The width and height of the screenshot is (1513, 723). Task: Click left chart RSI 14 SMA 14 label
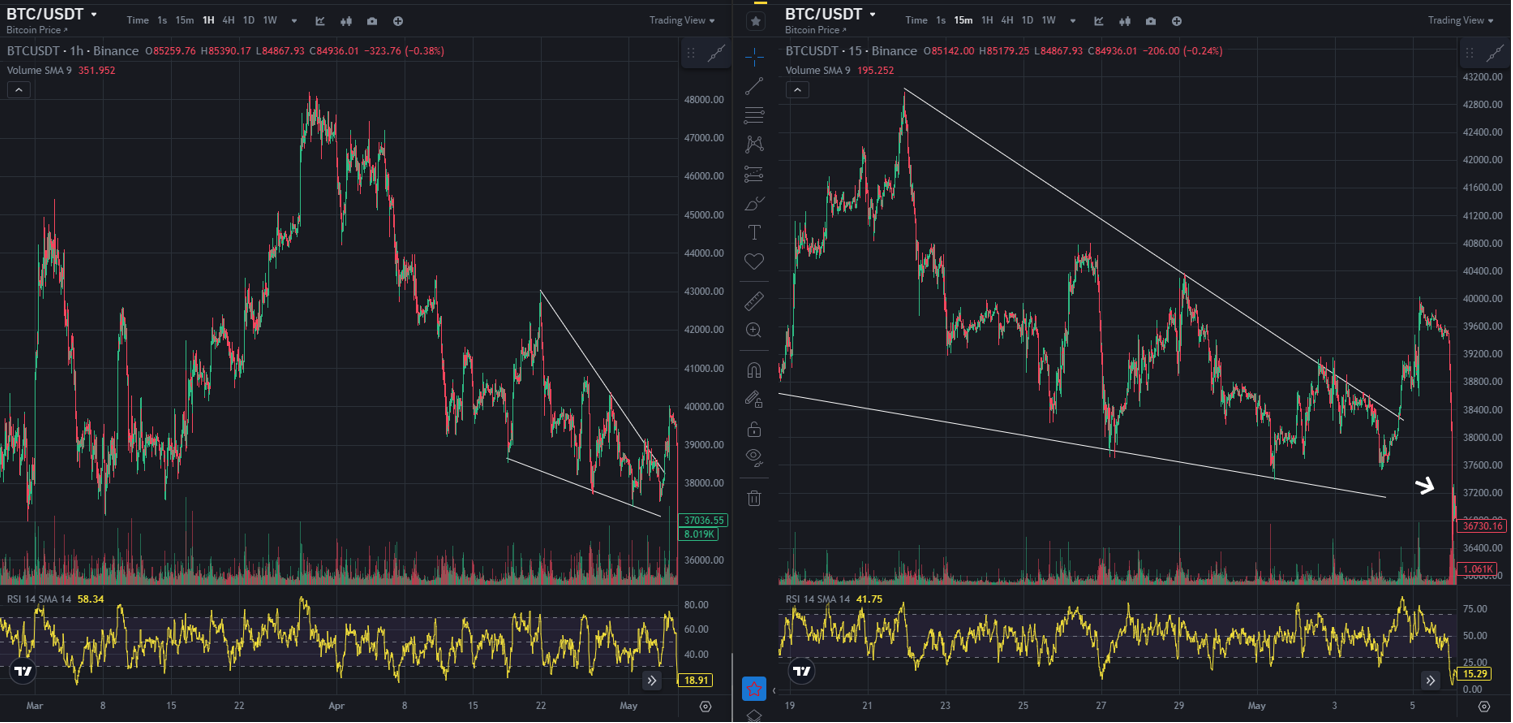39,599
